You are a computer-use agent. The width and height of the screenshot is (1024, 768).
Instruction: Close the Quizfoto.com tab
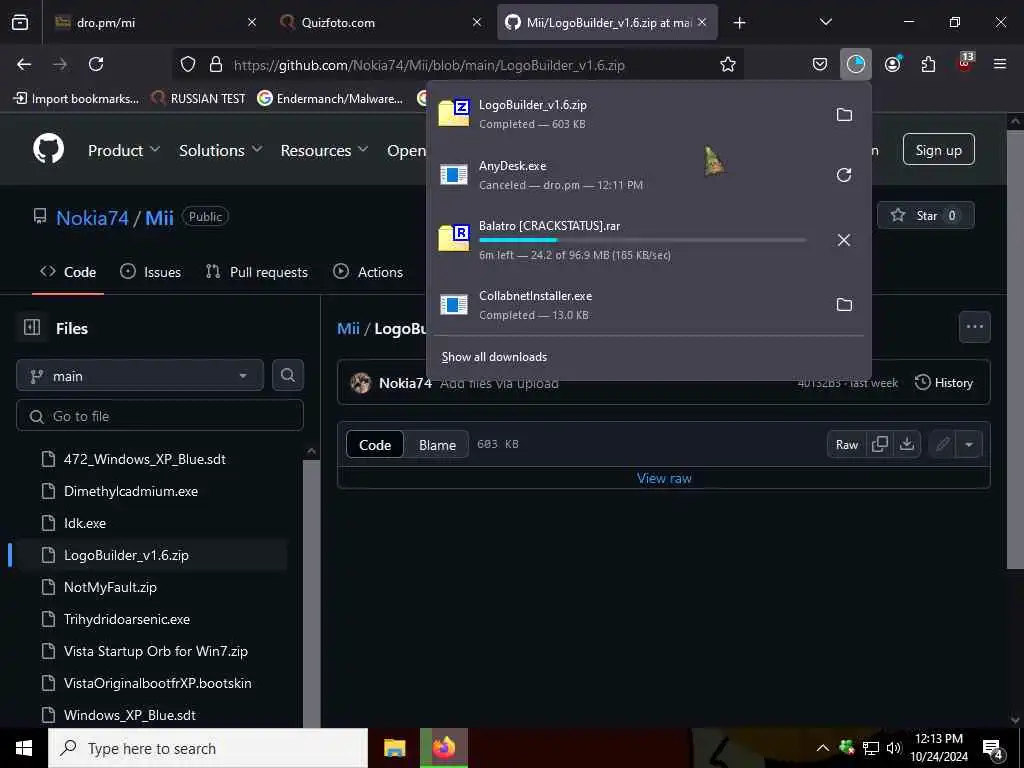[x=477, y=22]
